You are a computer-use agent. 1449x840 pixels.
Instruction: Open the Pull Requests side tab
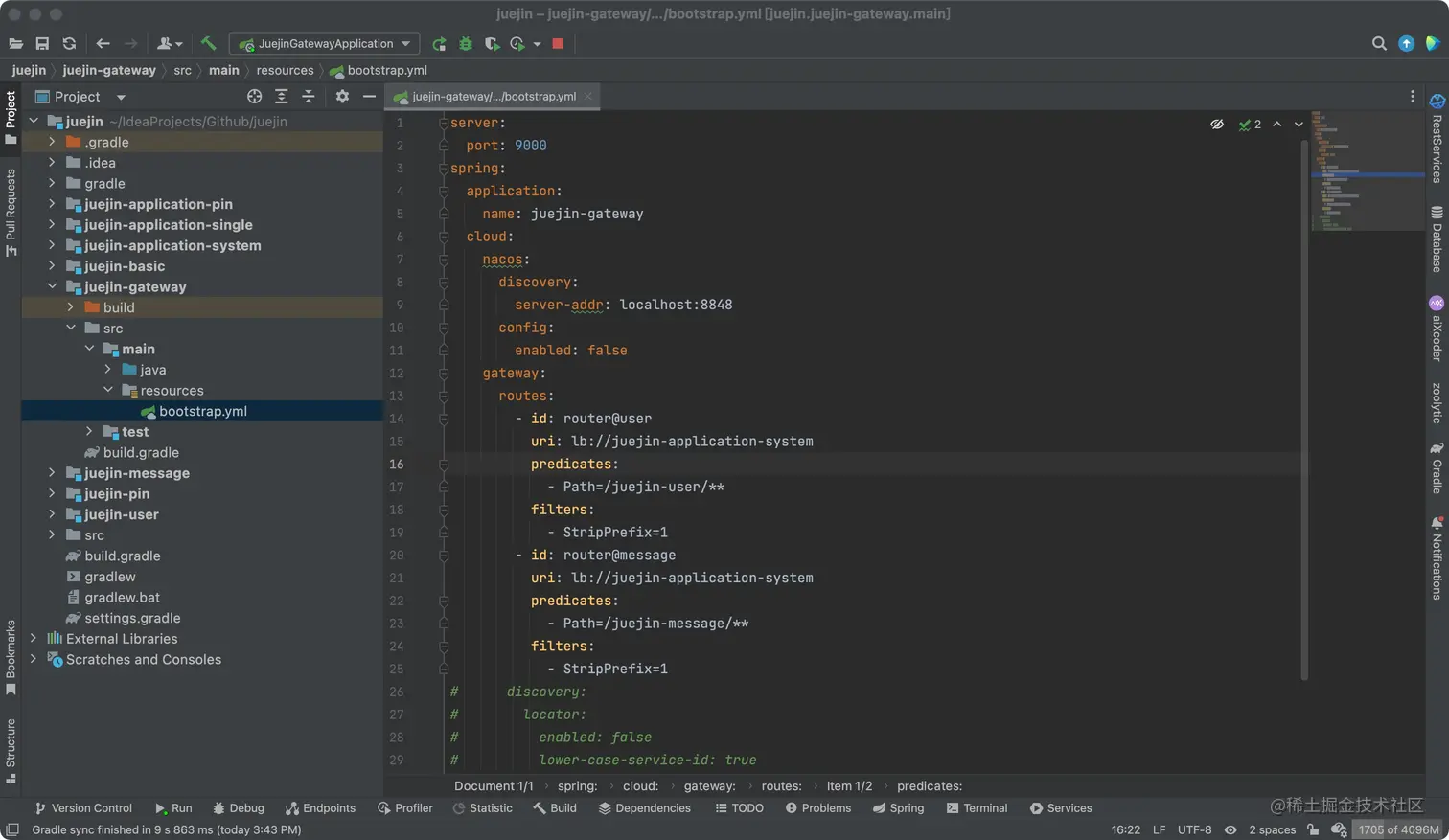coord(11,213)
